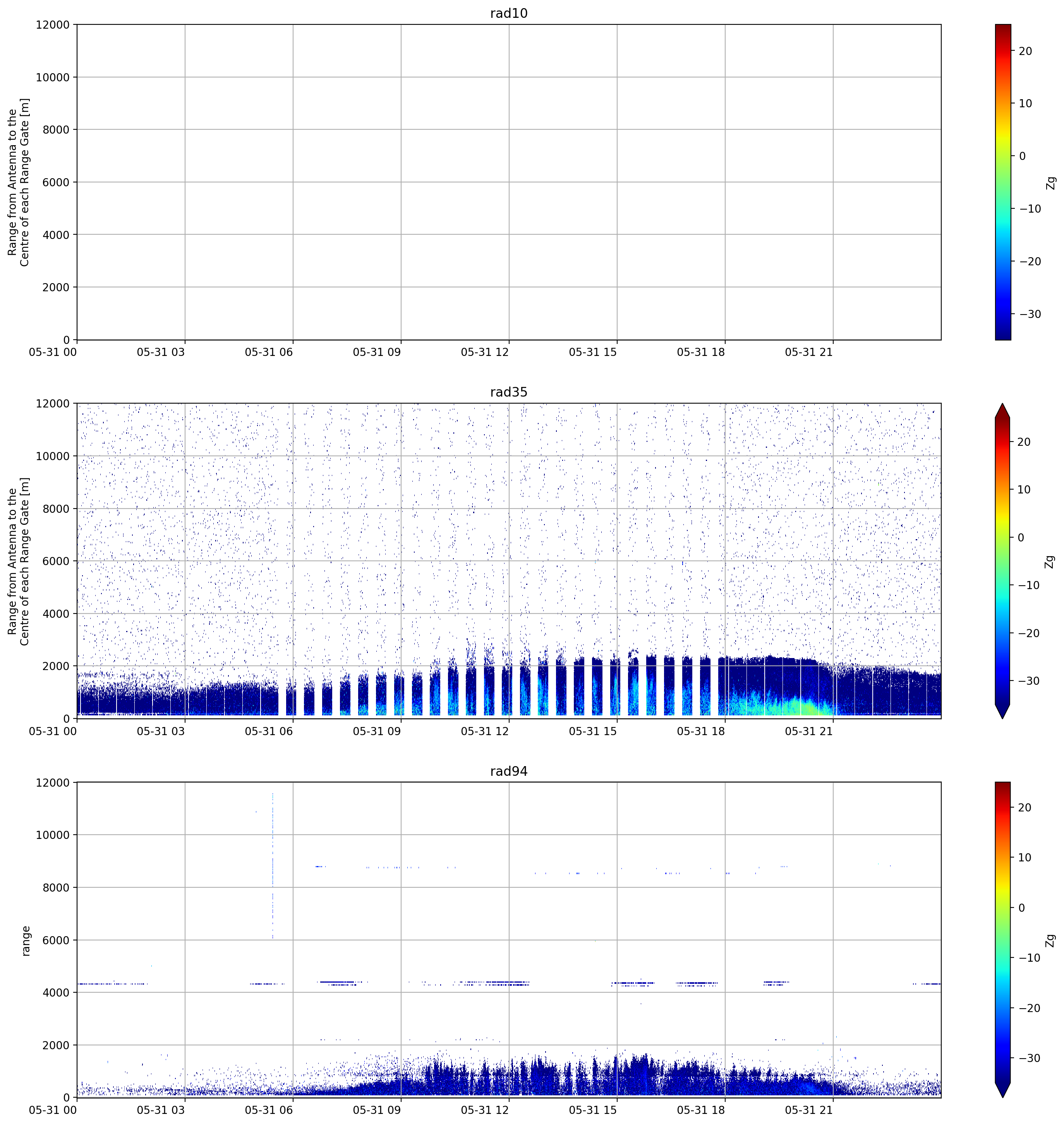Click the rad94 colorbar
The height and width of the screenshot is (1124, 1064).
(1003, 940)
